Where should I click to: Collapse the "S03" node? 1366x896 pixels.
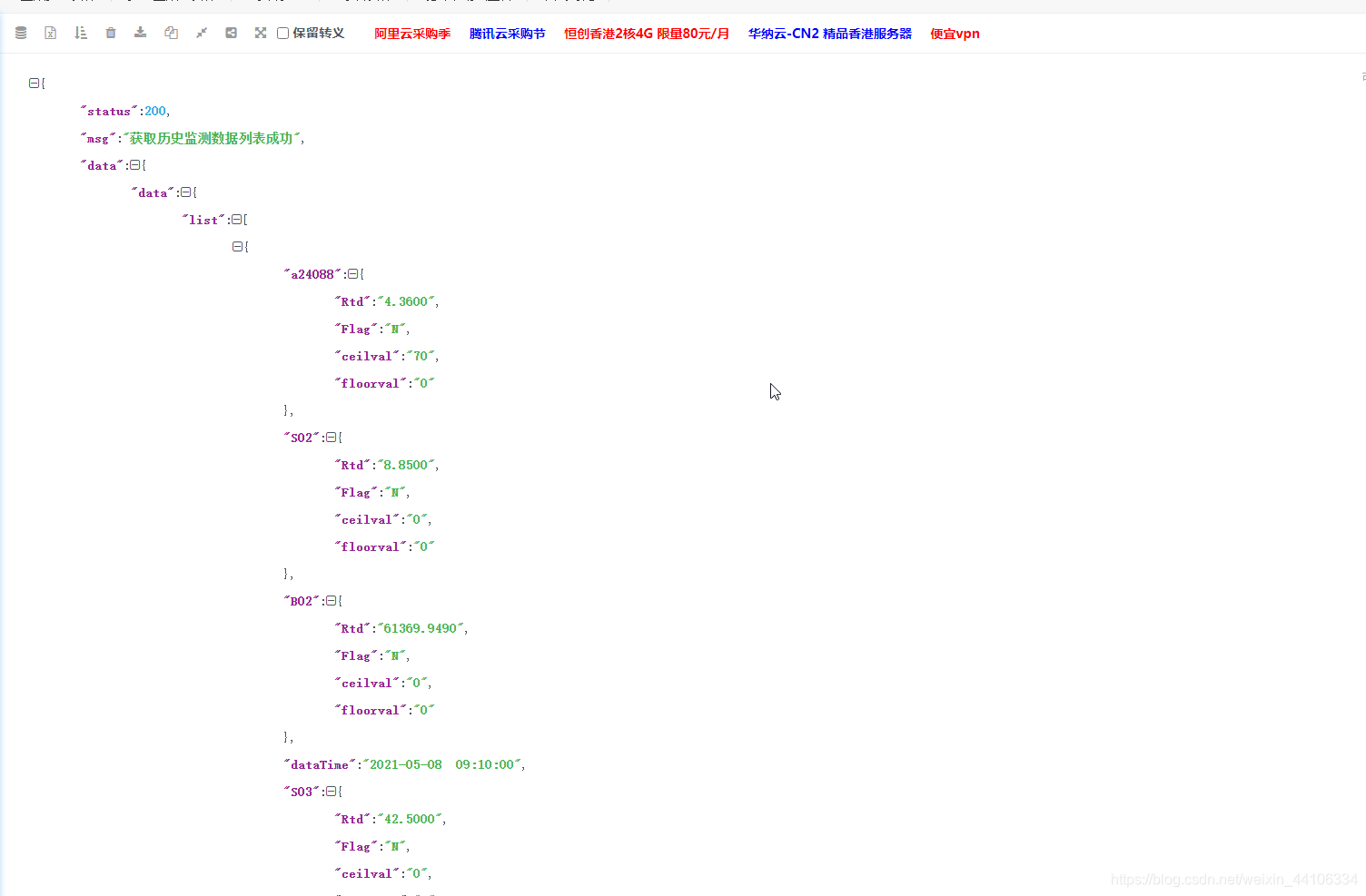[332, 792]
